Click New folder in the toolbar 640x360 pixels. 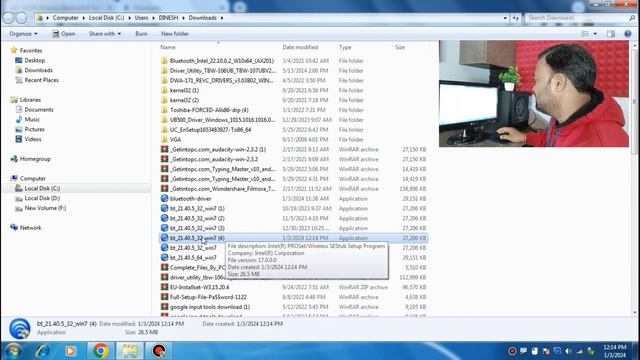click(x=175, y=34)
